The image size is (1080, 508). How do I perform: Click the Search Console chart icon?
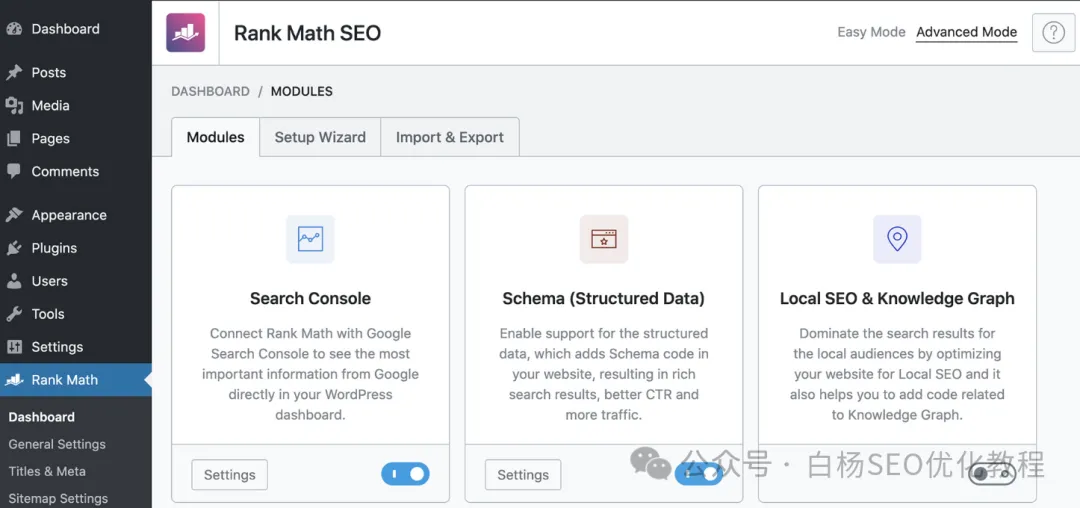(310, 239)
